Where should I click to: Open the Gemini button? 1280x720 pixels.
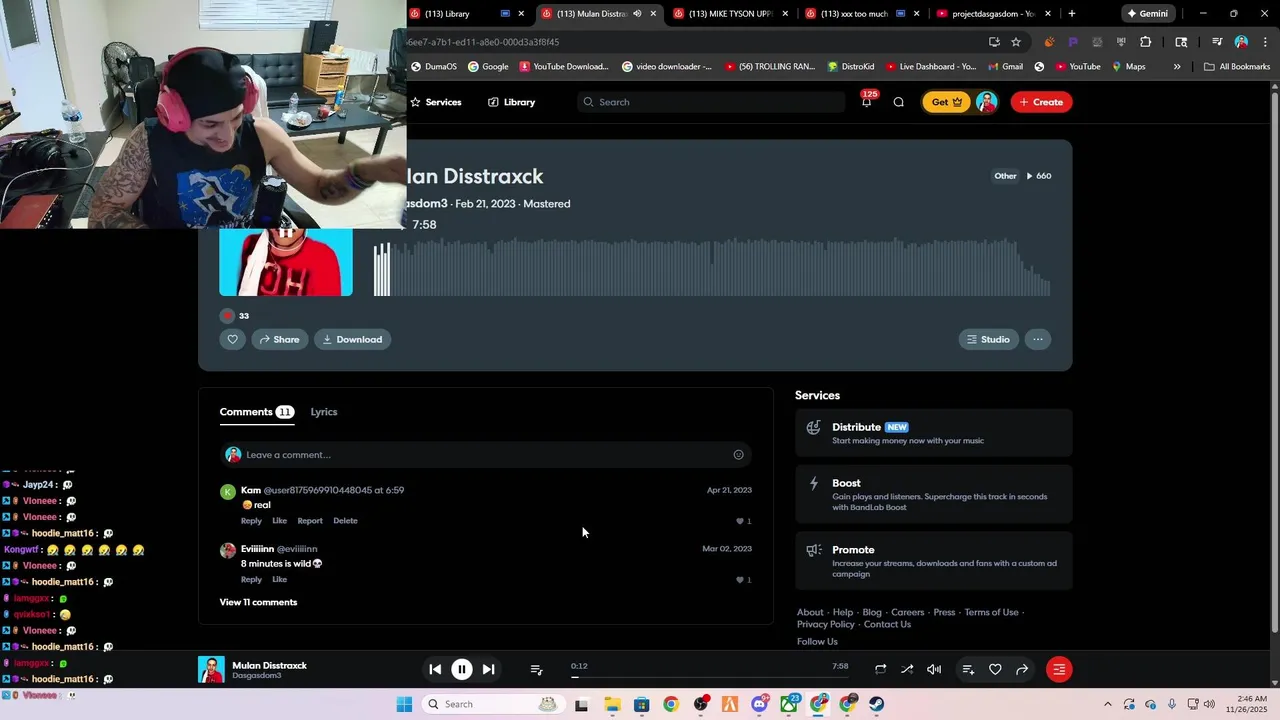point(1147,14)
